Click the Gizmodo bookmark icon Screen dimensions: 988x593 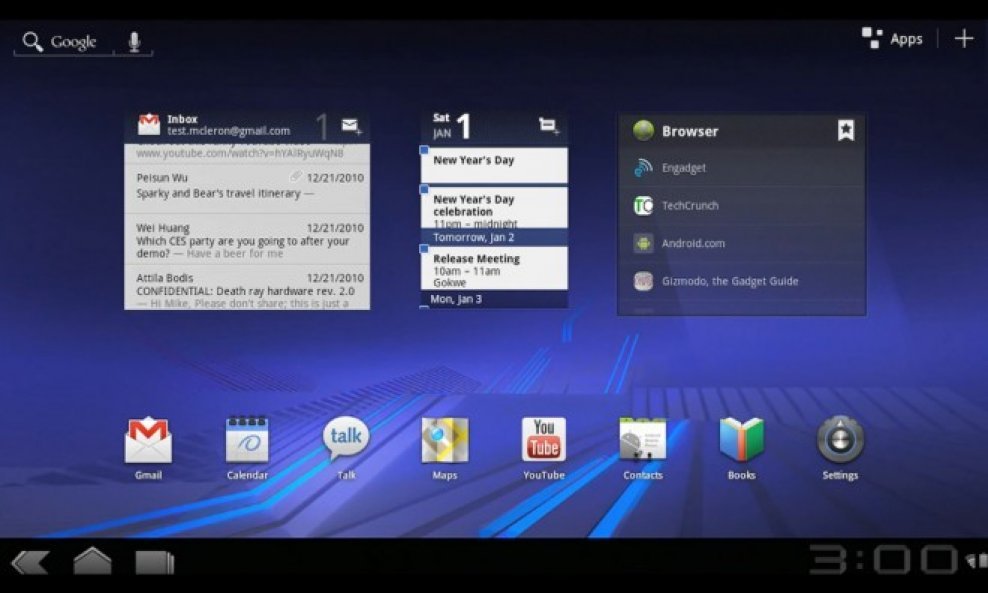[643, 281]
